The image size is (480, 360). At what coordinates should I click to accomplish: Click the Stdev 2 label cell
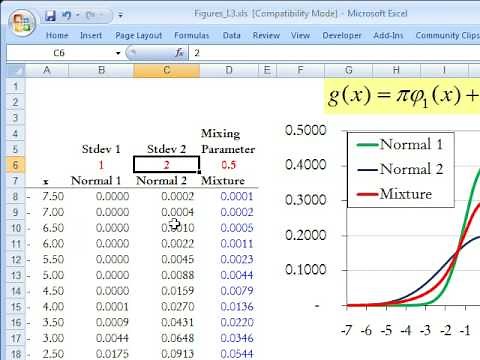click(x=167, y=149)
